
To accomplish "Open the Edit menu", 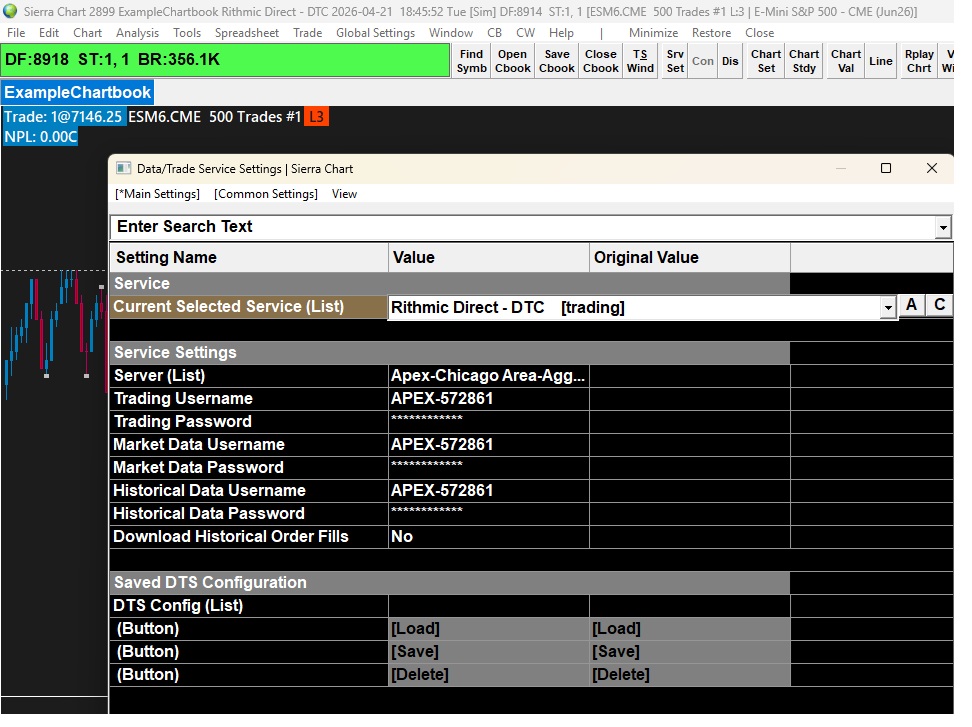I will pos(49,33).
